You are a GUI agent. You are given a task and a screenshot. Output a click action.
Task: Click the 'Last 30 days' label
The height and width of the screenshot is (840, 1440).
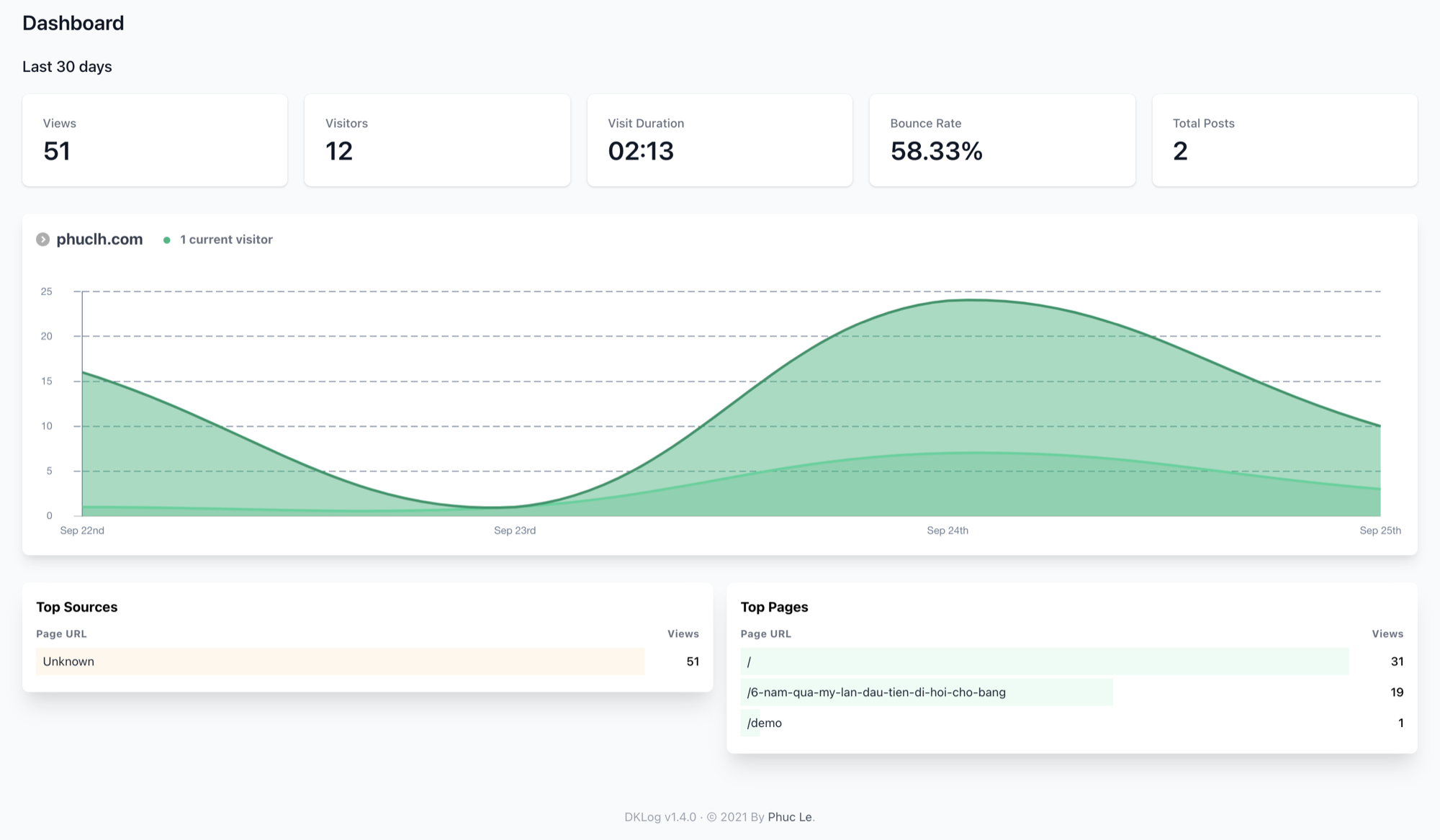click(x=67, y=67)
